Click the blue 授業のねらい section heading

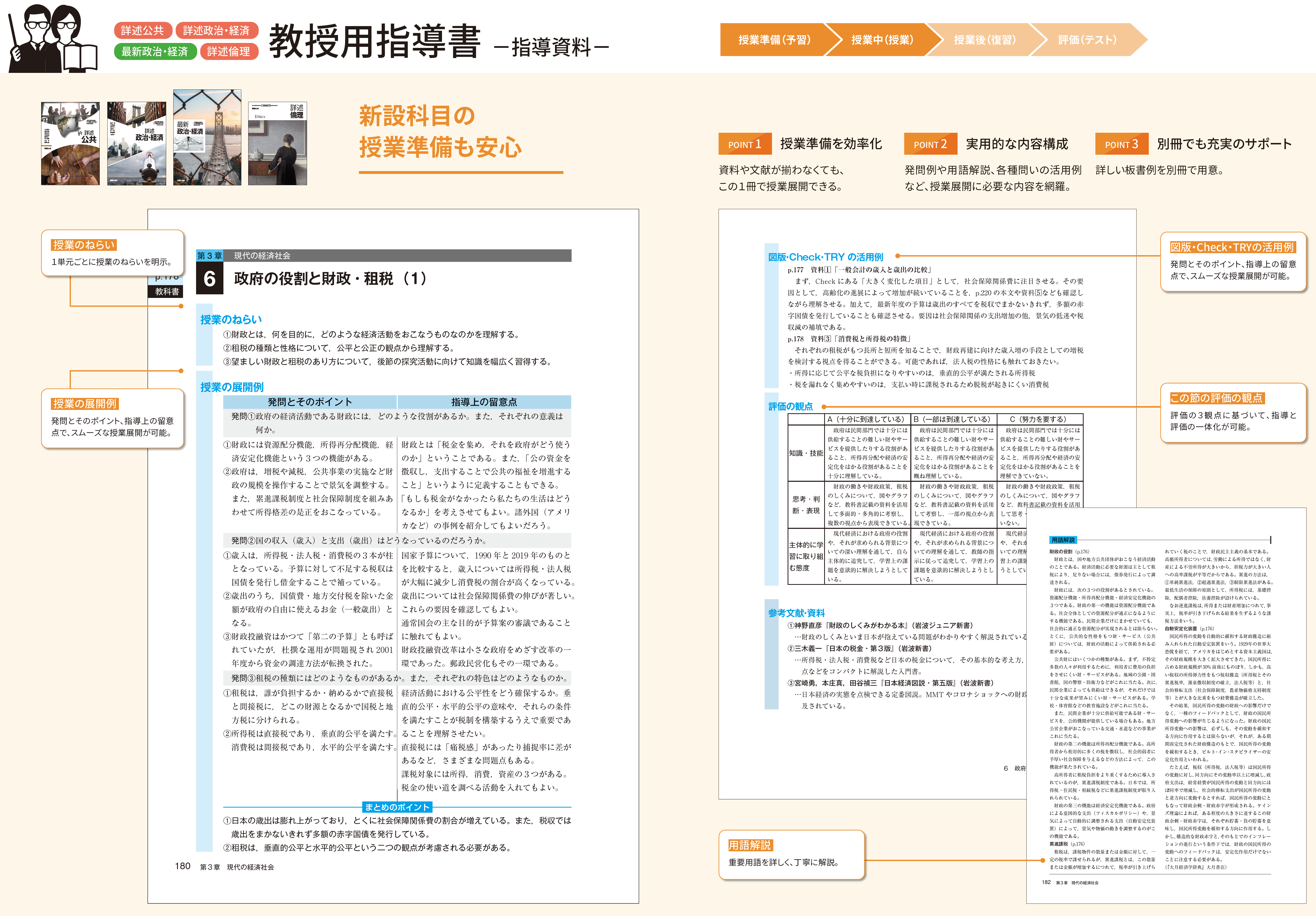[231, 319]
